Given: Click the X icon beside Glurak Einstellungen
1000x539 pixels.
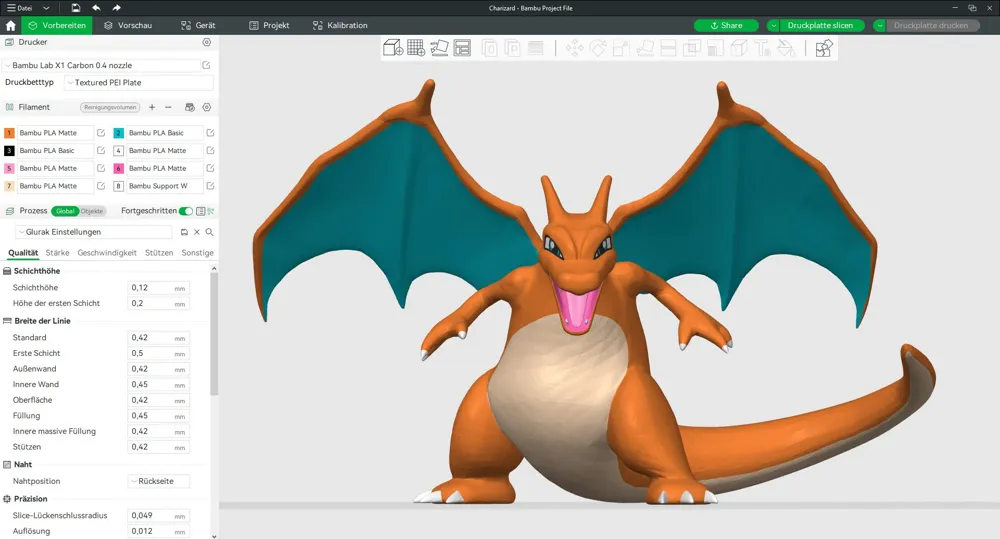Looking at the screenshot, I should click(x=197, y=232).
